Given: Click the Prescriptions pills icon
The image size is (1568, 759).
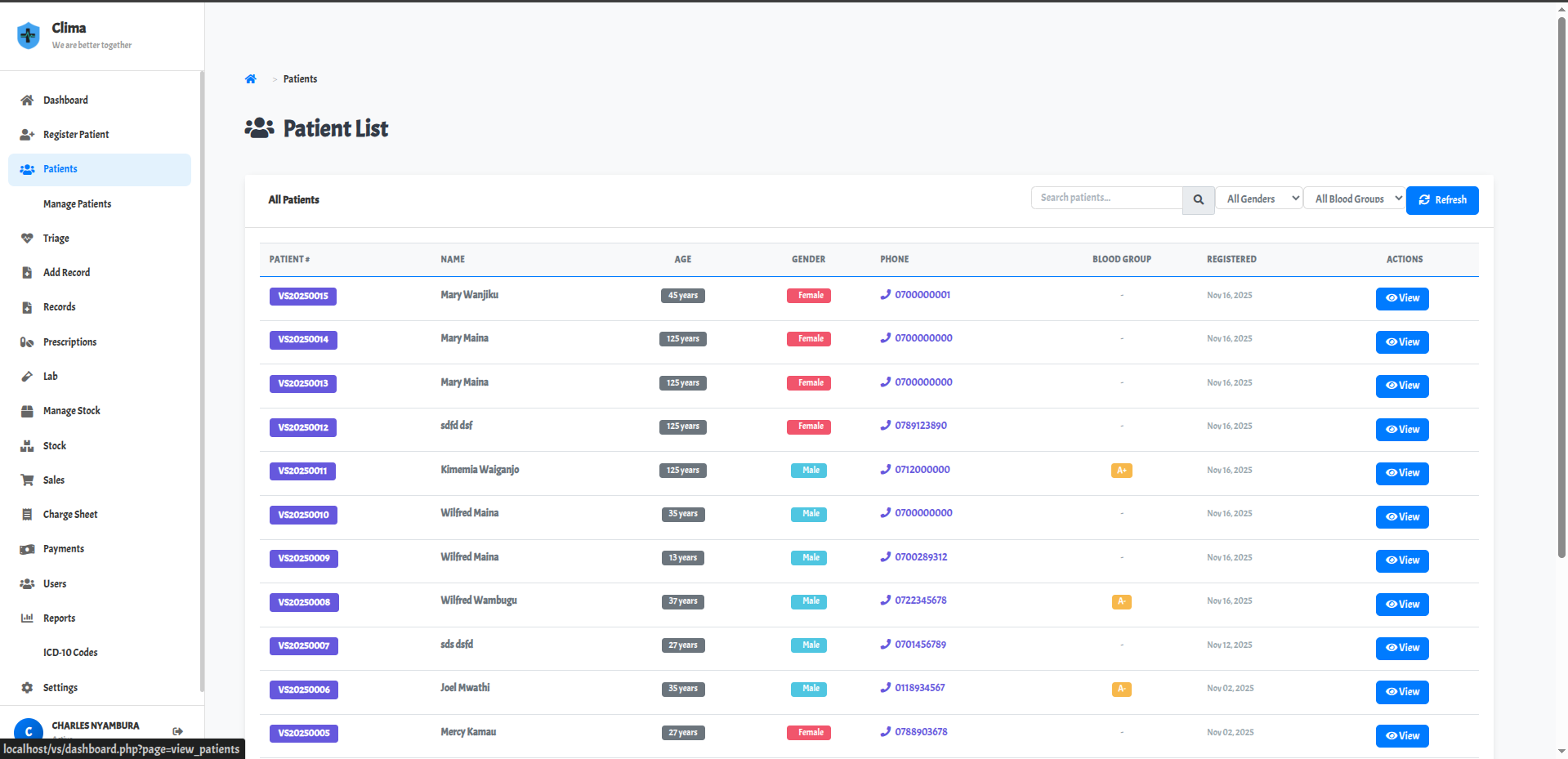Looking at the screenshot, I should (27, 342).
